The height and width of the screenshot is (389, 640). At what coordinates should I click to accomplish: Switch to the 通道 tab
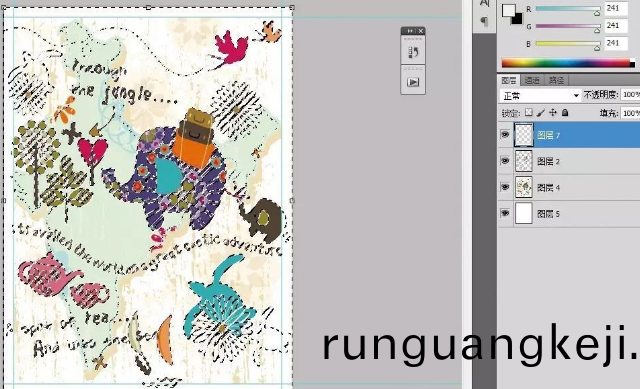(532, 80)
